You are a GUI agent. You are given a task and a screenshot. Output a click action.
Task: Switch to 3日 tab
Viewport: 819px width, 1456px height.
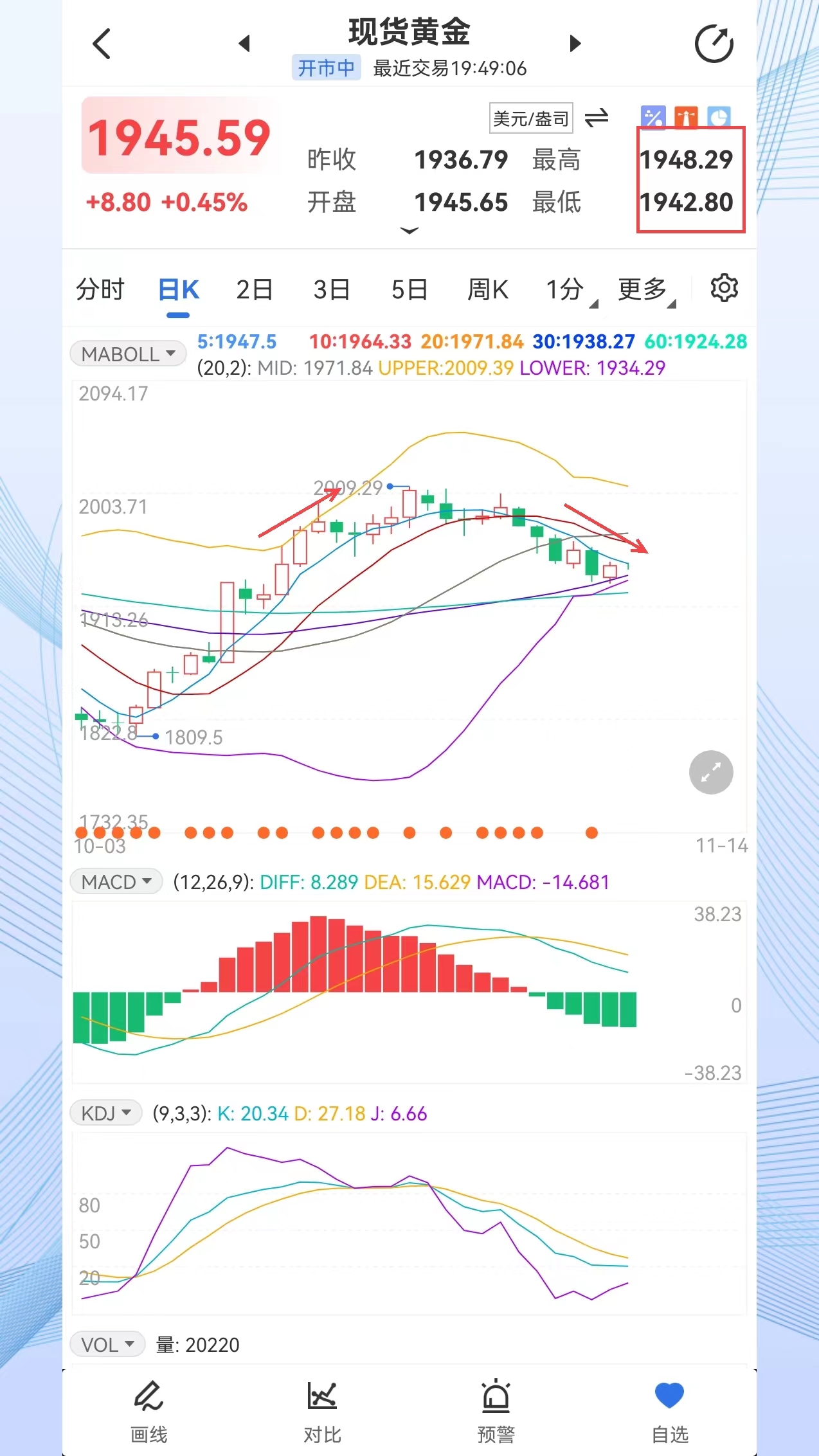pos(332,289)
